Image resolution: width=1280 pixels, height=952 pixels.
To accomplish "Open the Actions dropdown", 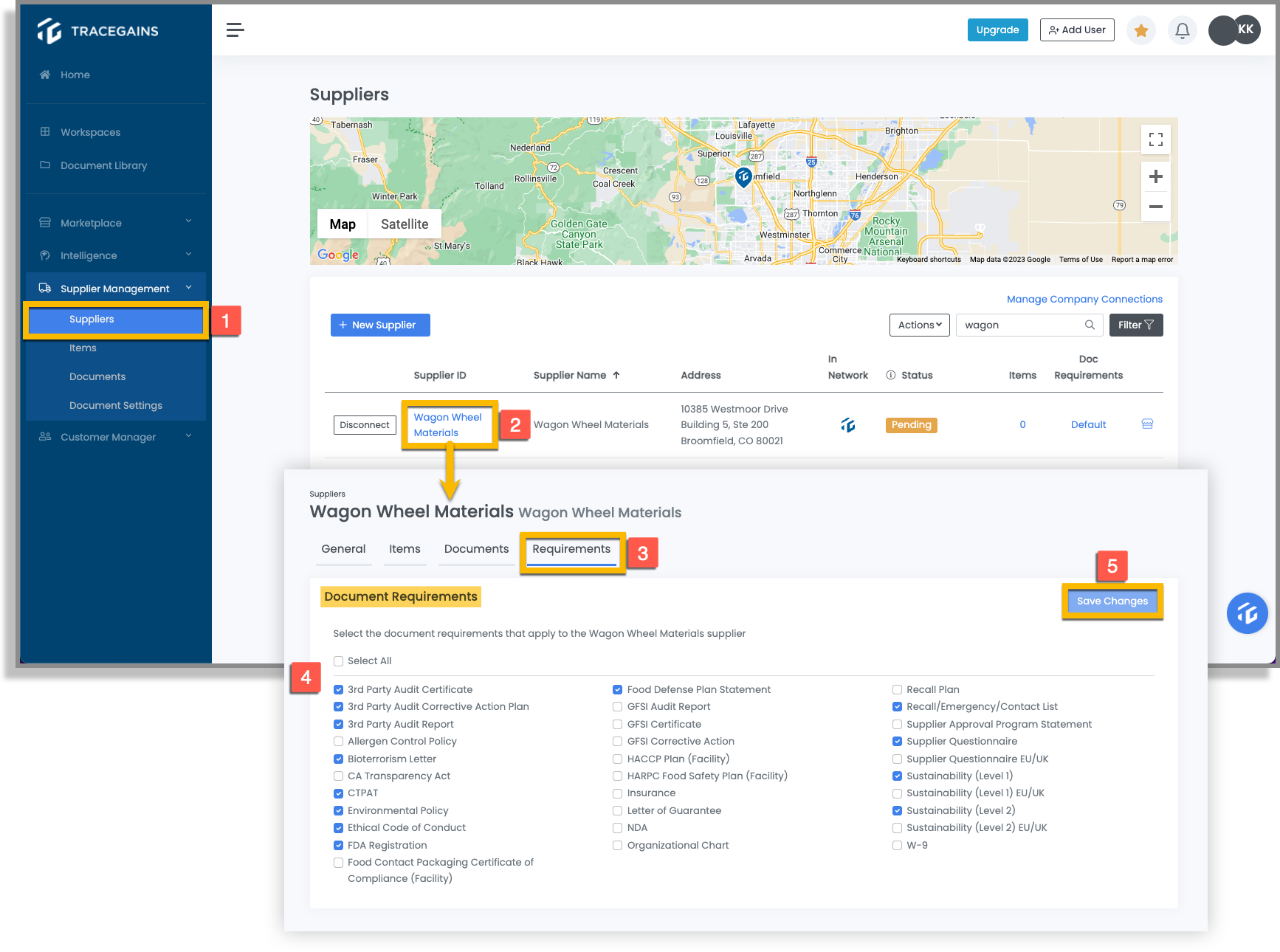I will [919, 325].
